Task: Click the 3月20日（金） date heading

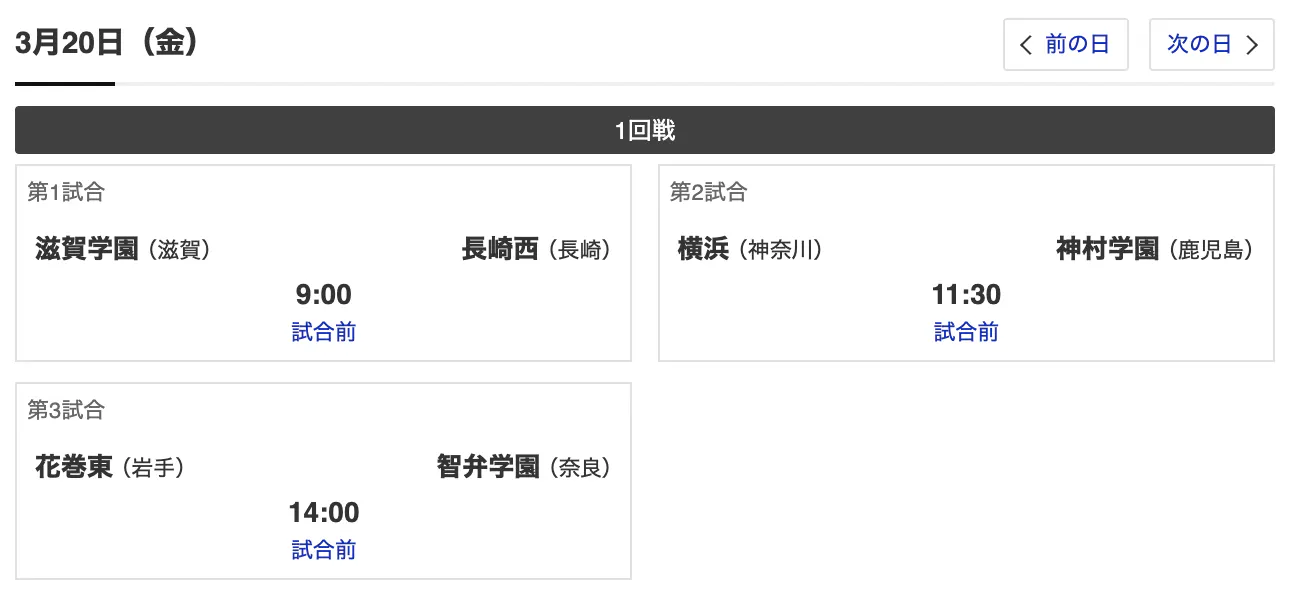Action: click(109, 44)
